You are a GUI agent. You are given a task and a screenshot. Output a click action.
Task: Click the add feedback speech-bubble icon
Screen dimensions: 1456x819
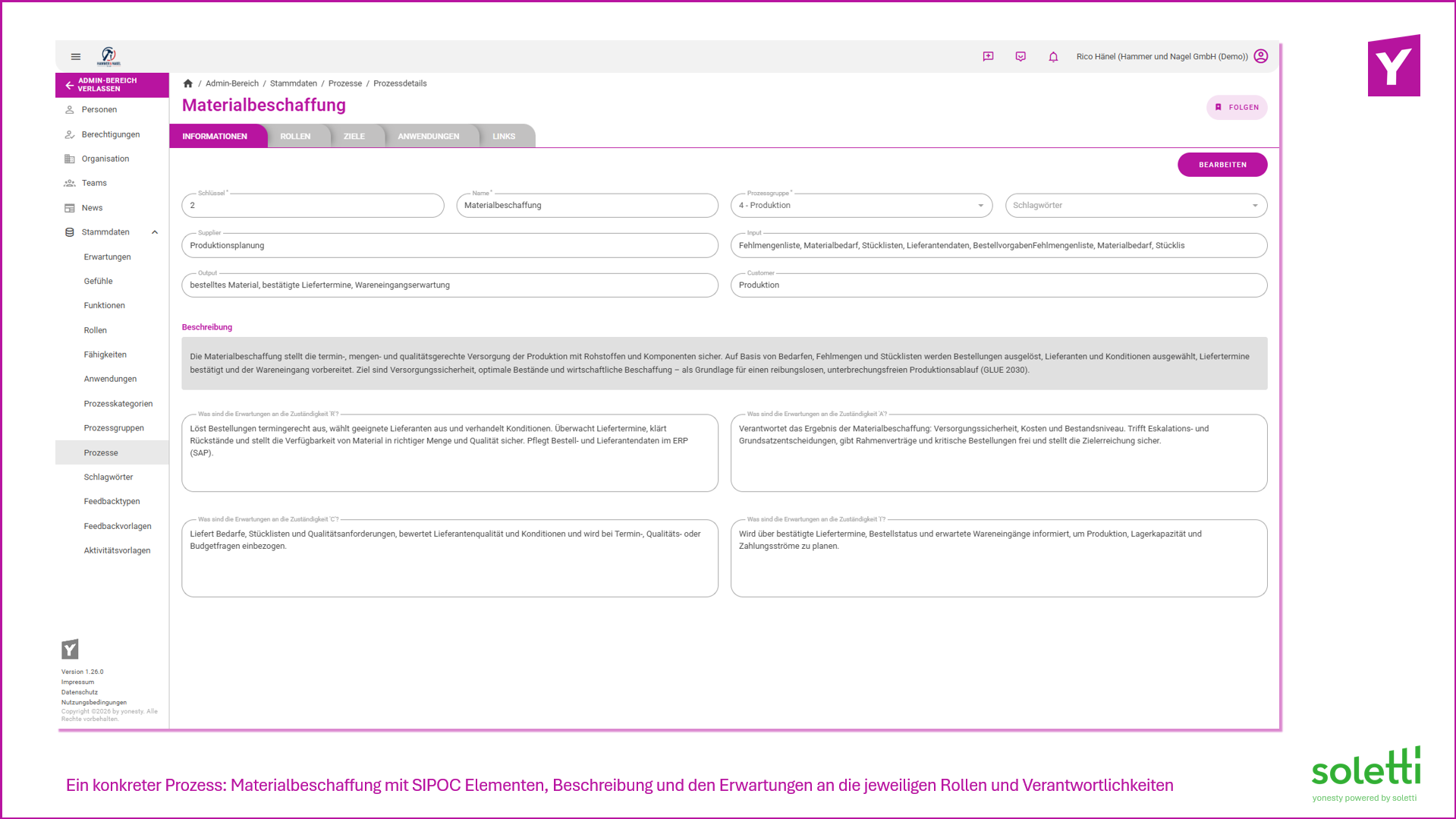pyautogui.click(x=988, y=57)
